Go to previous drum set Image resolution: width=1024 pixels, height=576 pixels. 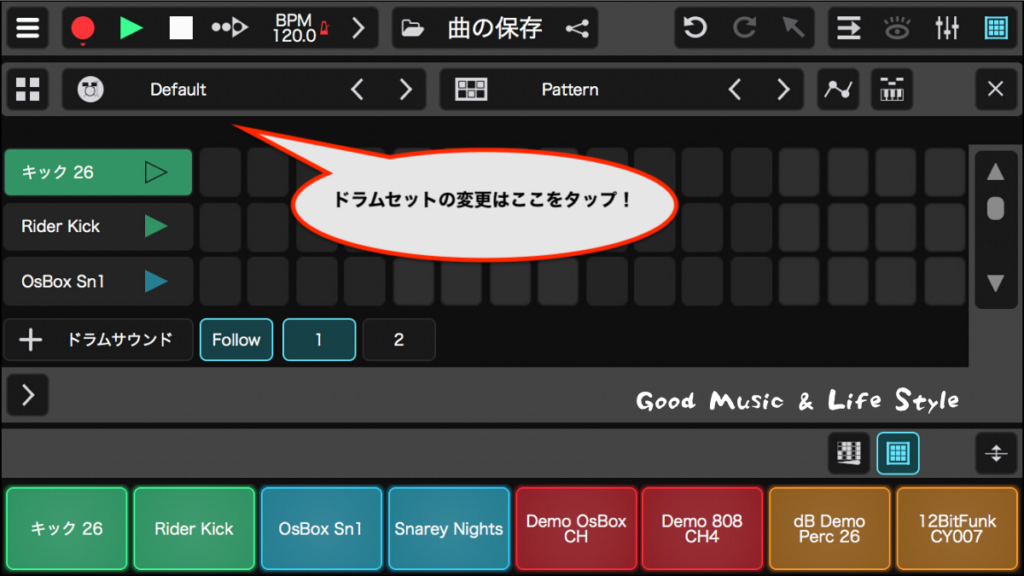click(357, 89)
